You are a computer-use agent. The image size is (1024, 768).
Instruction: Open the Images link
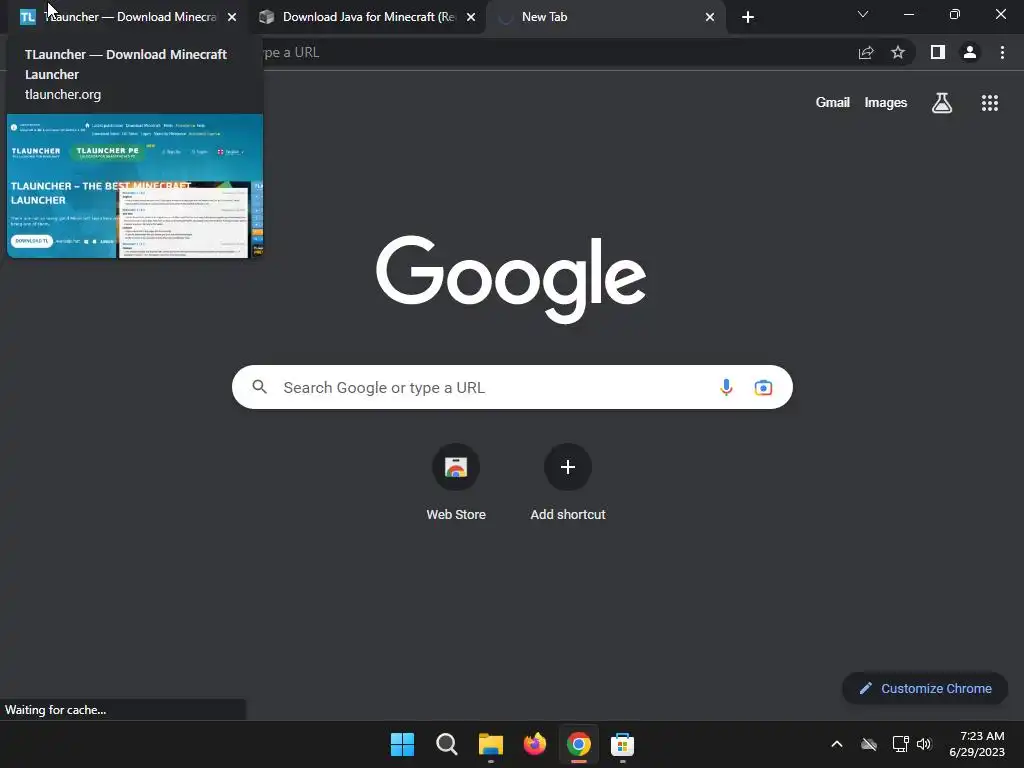886,103
